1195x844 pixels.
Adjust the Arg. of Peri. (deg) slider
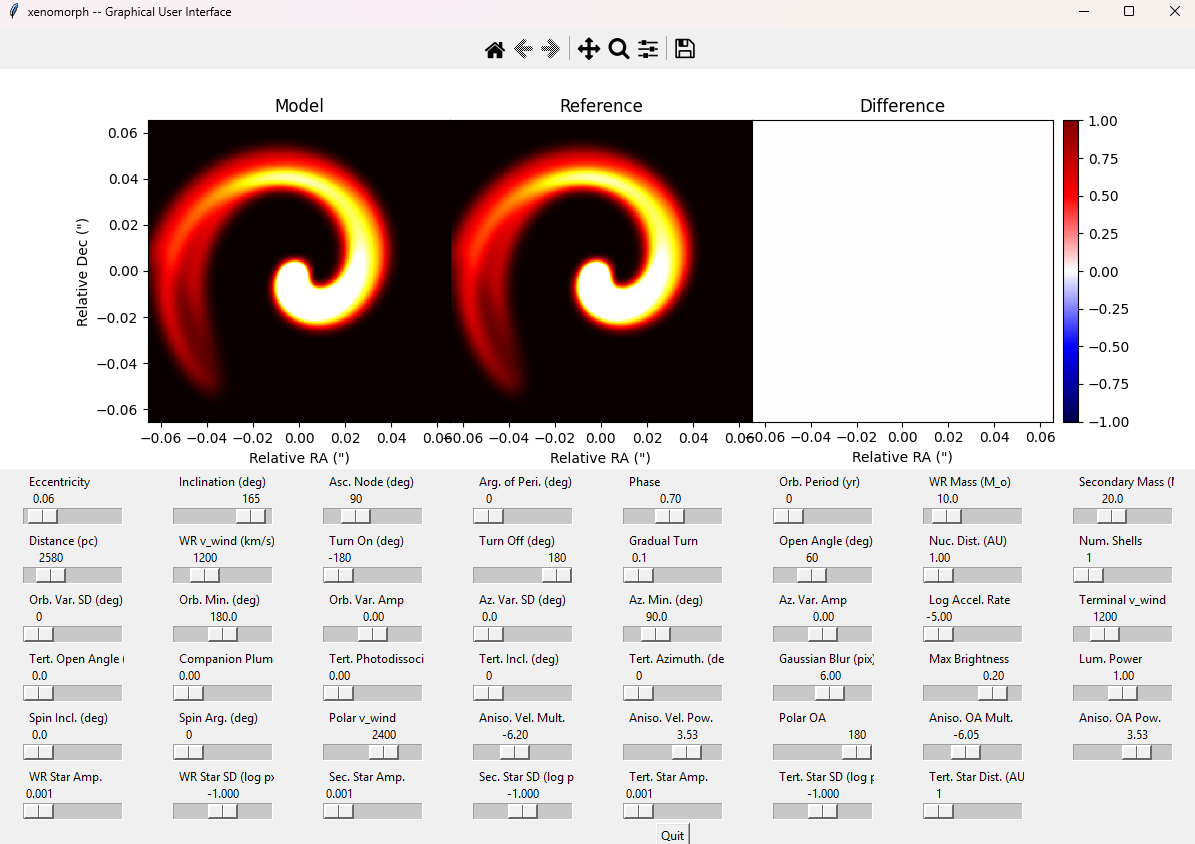[x=523, y=516]
